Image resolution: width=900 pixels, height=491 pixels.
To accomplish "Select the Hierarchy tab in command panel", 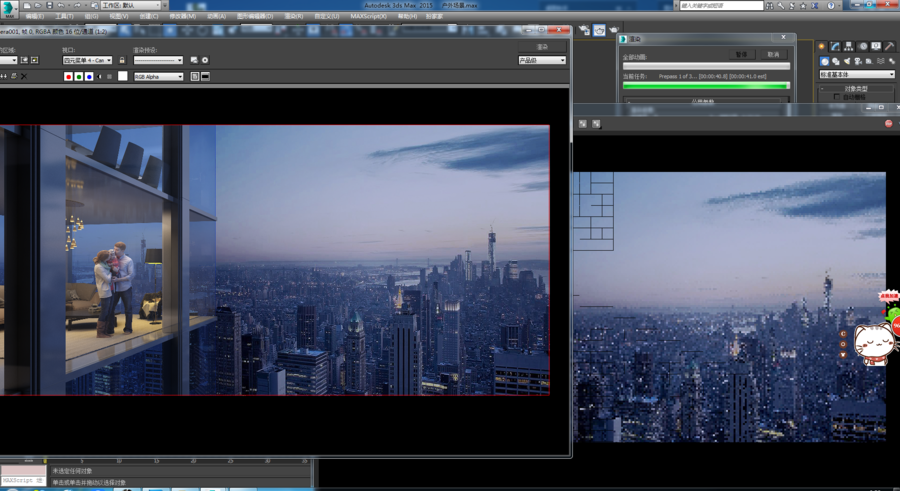I will pyautogui.click(x=849, y=47).
